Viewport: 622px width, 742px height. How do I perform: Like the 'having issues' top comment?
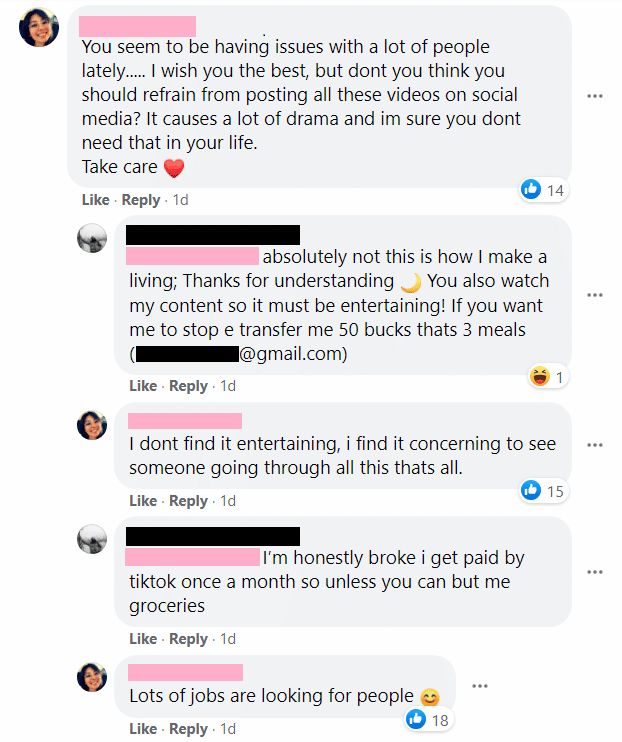pyautogui.click(x=96, y=200)
